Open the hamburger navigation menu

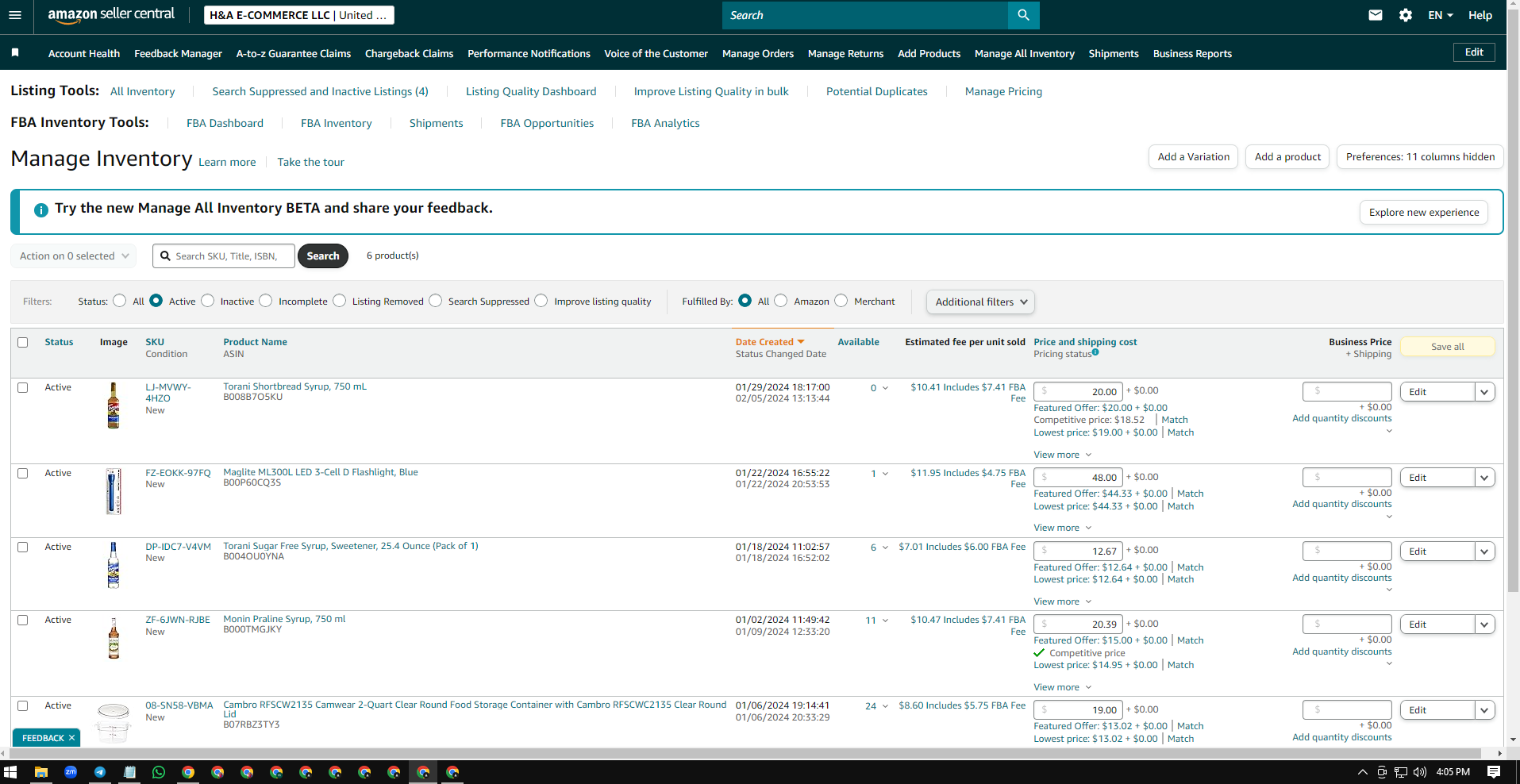(15, 15)
